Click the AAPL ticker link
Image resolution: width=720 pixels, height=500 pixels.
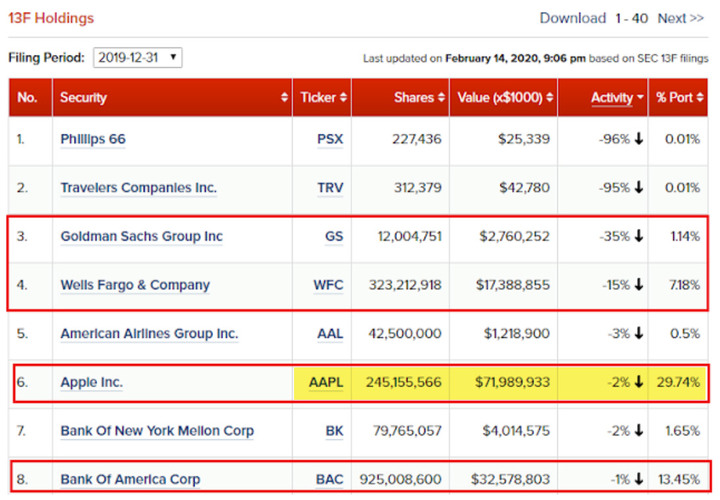[x=326, y=382]
